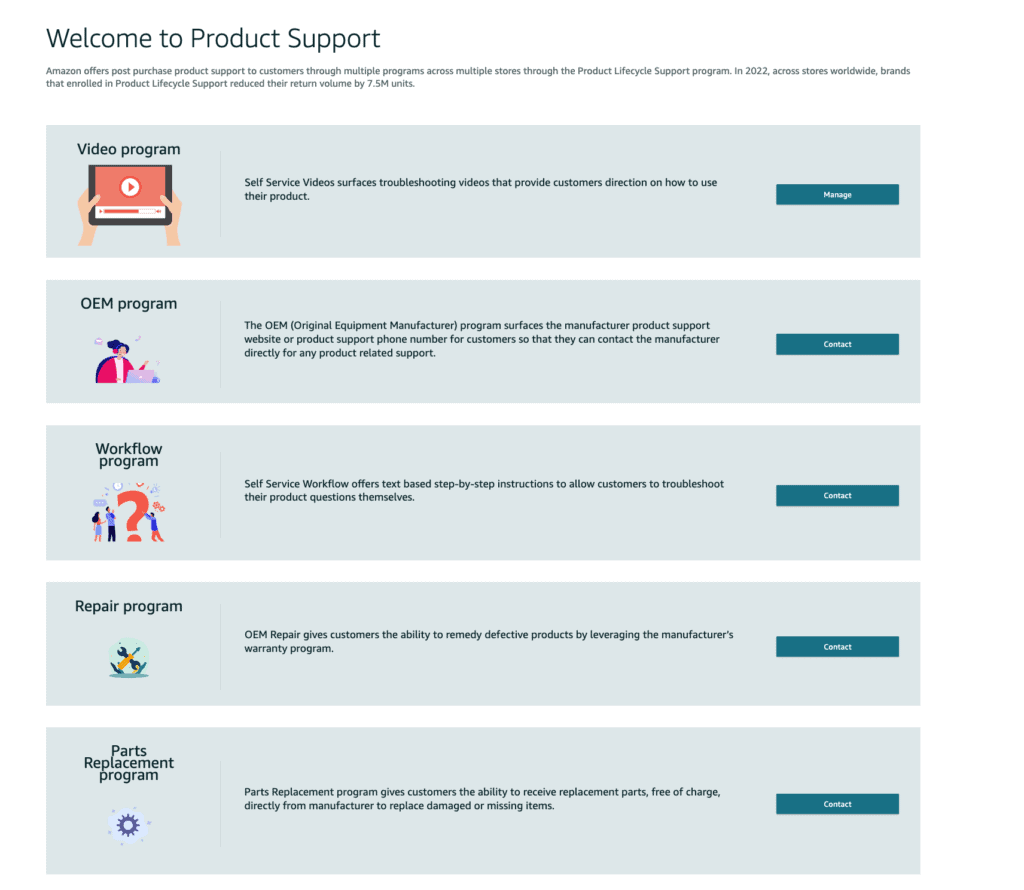Click the tablet video illustration icon
The height and width of the screenshot is (890, 1024).
point(129,204)
